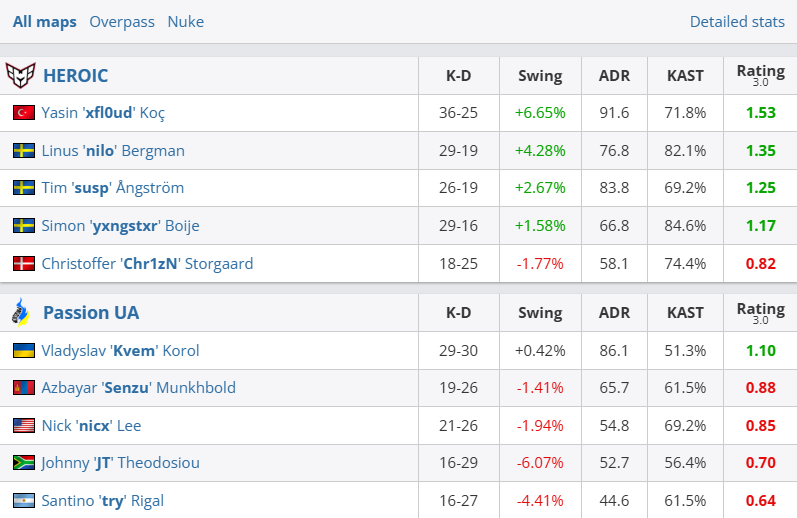Click the Danish flag beside Chr1zN
This screenshot has width=797, height=518.
(24, 264)
